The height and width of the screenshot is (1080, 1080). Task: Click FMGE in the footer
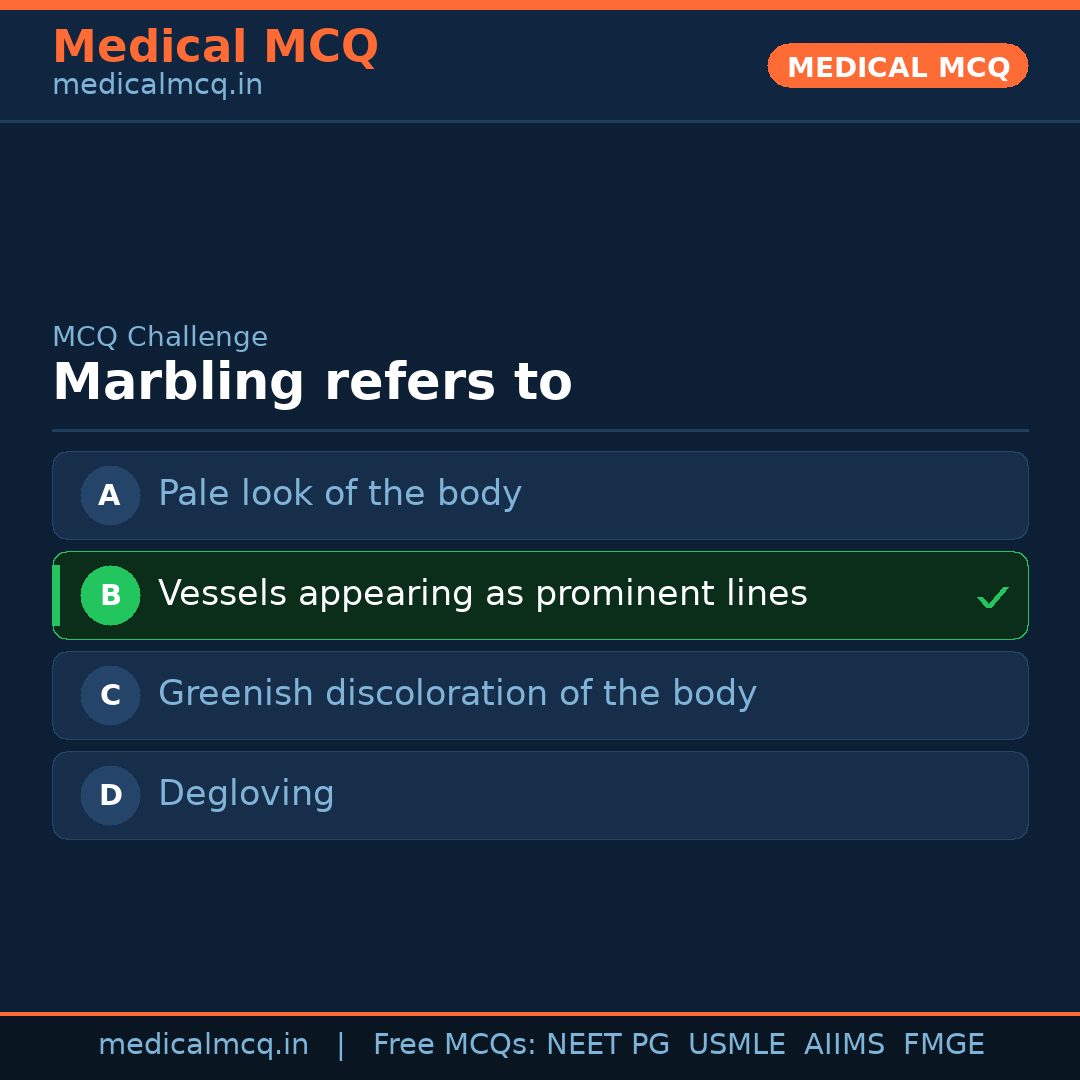943,1045
